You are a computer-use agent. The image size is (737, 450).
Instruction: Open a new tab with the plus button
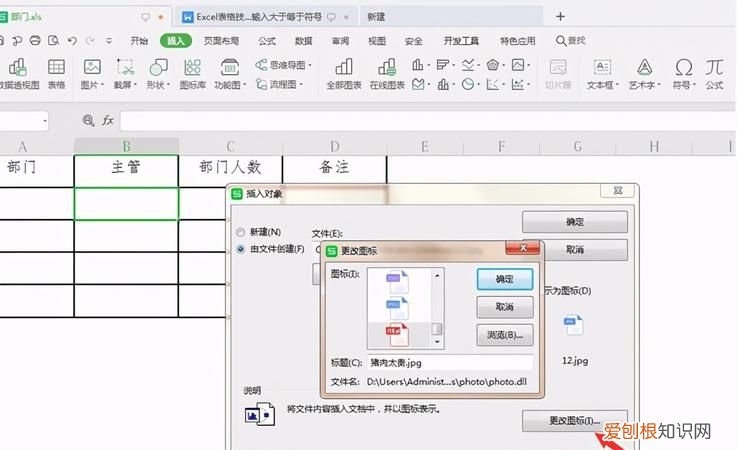[560, 17]
